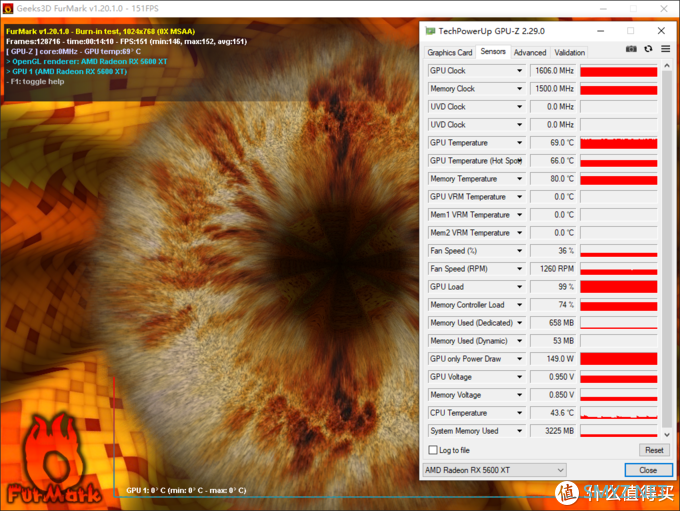Click the GPU Temperature history graph
Screen dimensions: 680x511
618,143
